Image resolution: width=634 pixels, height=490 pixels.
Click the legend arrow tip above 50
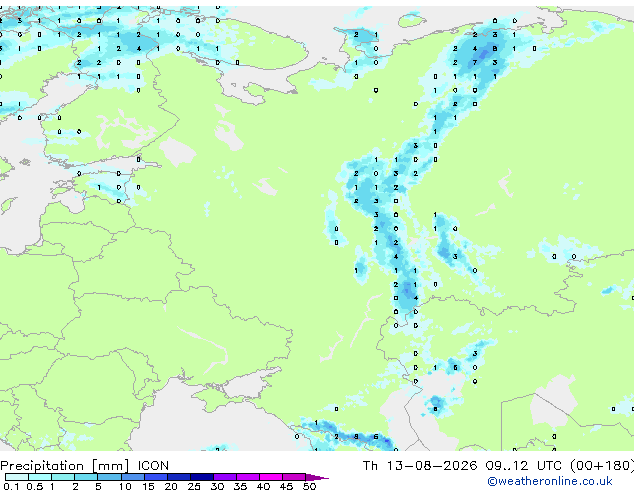point(317,477)
